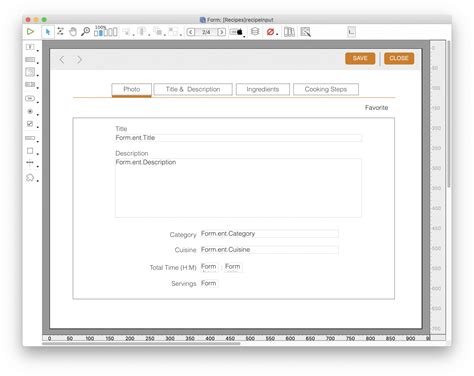Image resolution: width=474 pixels, height=376 pixels.
Task: Switch to the Title & Description tab
Action: [x=193, y=89]
